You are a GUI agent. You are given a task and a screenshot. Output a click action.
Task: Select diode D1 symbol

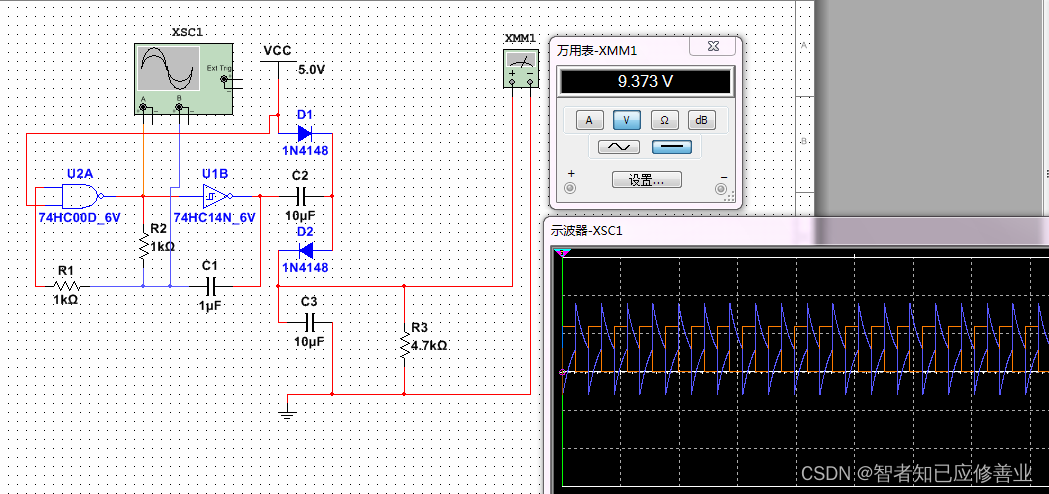304,133
